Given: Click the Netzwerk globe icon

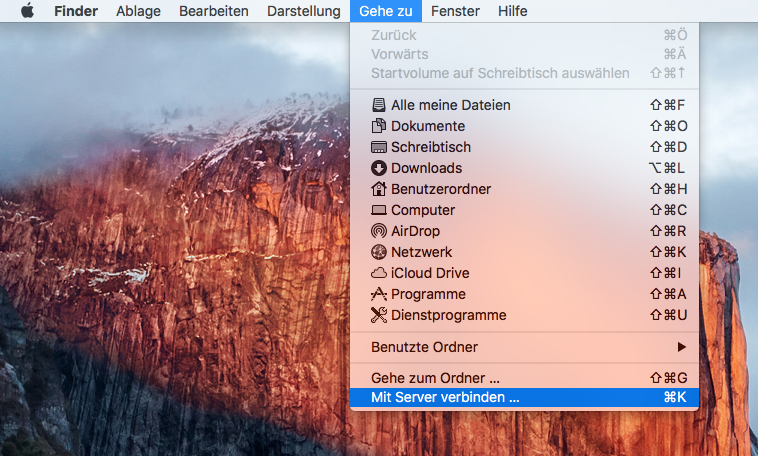Looking at the screenshot, I should (x=378, y=252).
